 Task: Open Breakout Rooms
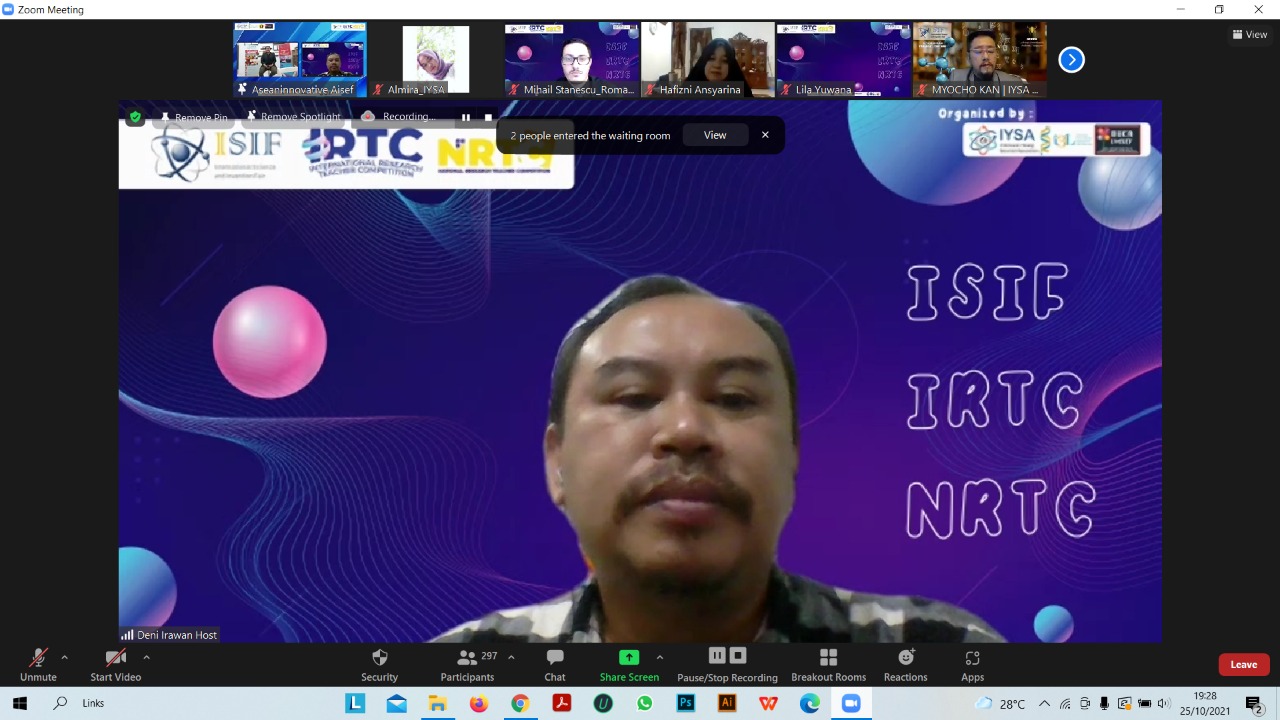pos(828,664)
